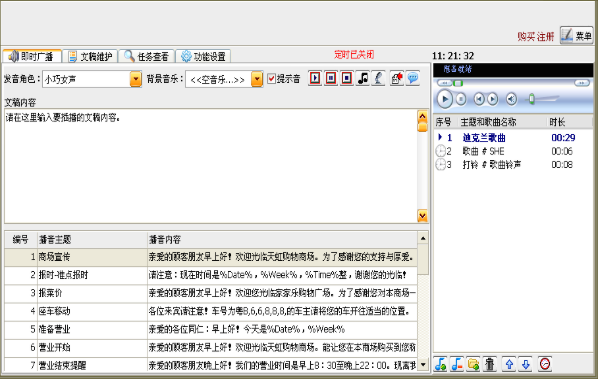
Task: Click the 注册 link
Action: click(x=546, y=37)
